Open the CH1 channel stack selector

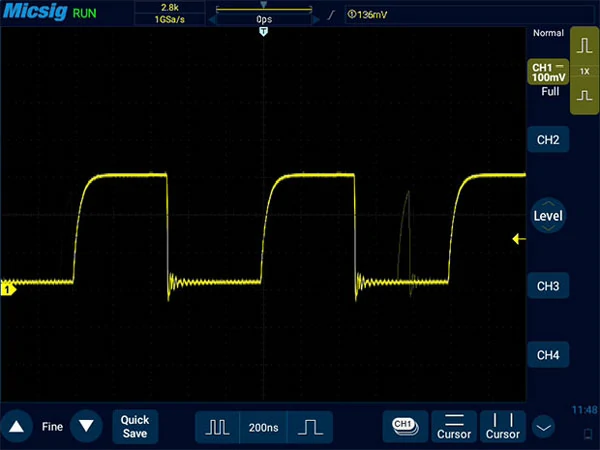coord(405,427)
